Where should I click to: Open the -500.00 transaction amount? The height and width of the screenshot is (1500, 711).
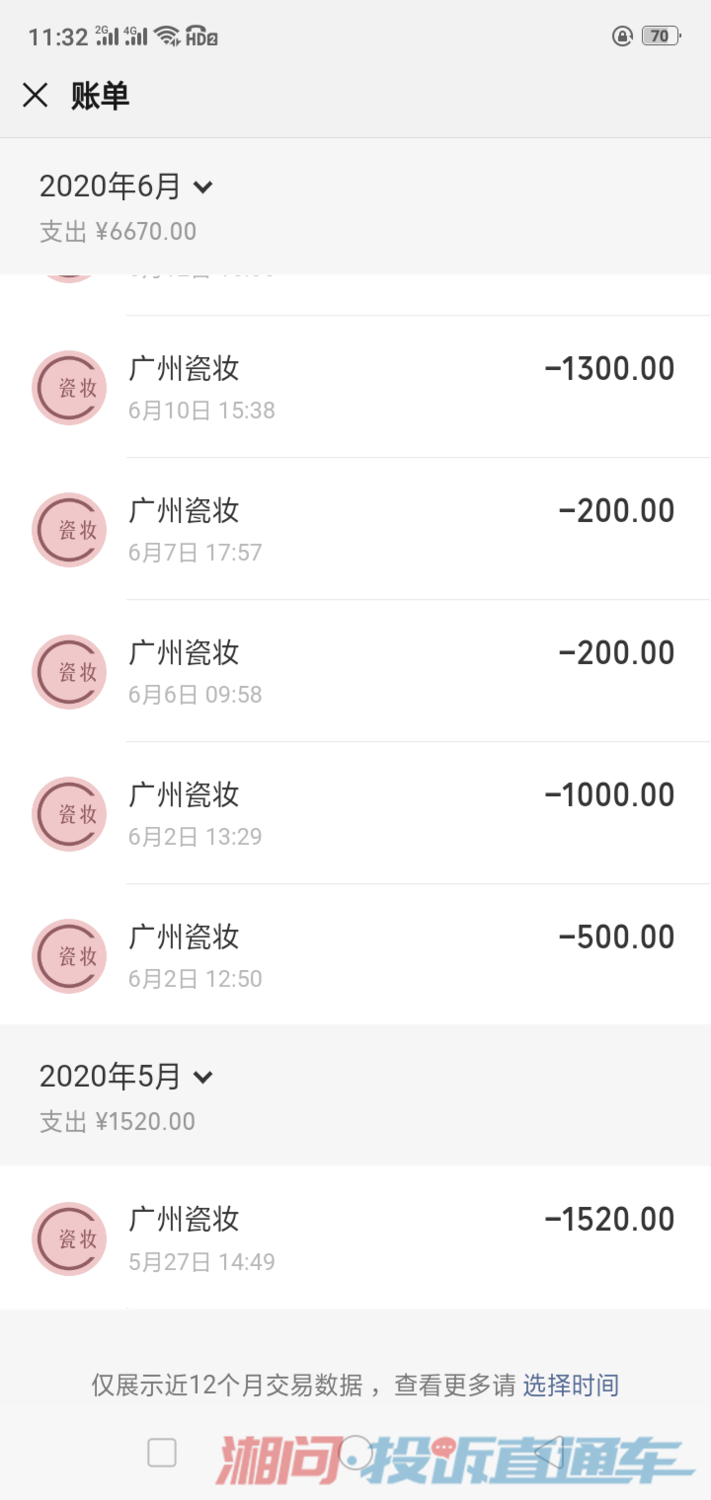(616, 937)
